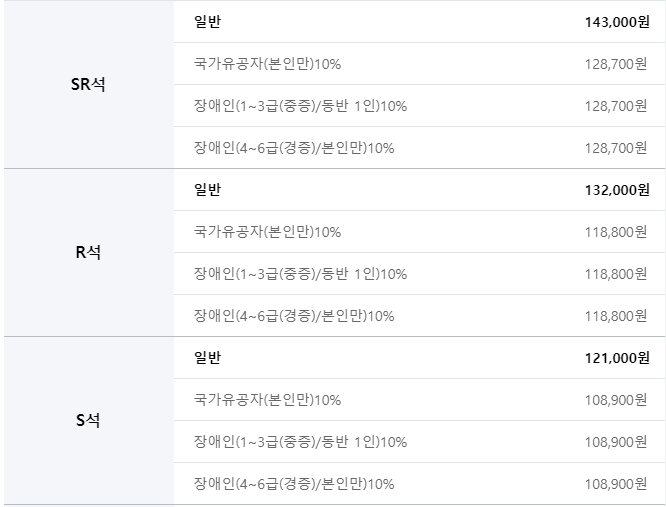Click the 118,800원 R석 국가유공자 price
Viewport: 666px width, 507px height.
tap(616, 232)
